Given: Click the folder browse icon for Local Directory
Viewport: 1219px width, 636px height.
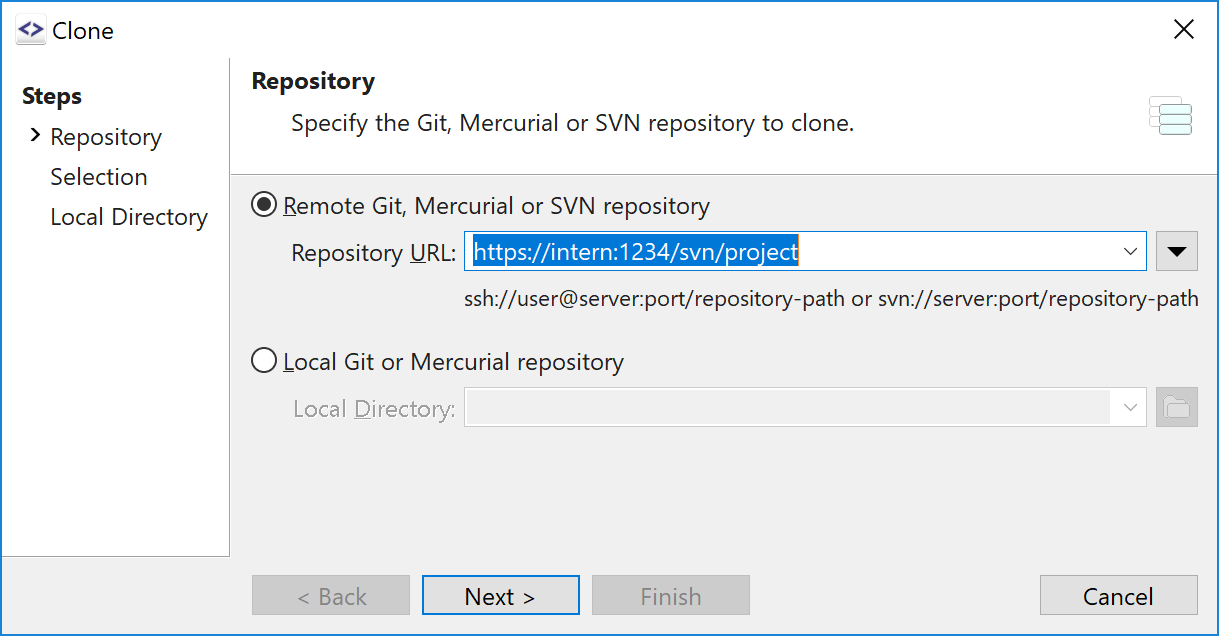Looking at the screenshot, I should [1176, 408].
